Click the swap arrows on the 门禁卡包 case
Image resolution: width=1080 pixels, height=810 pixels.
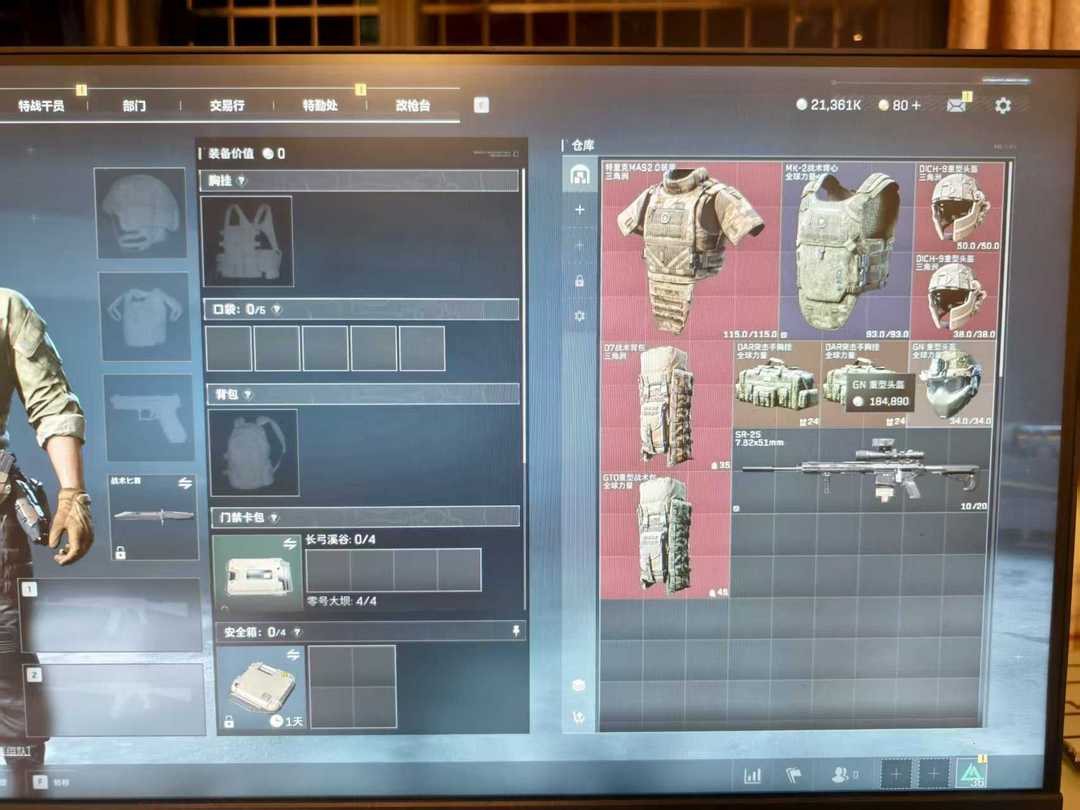[x=290, y=544]
